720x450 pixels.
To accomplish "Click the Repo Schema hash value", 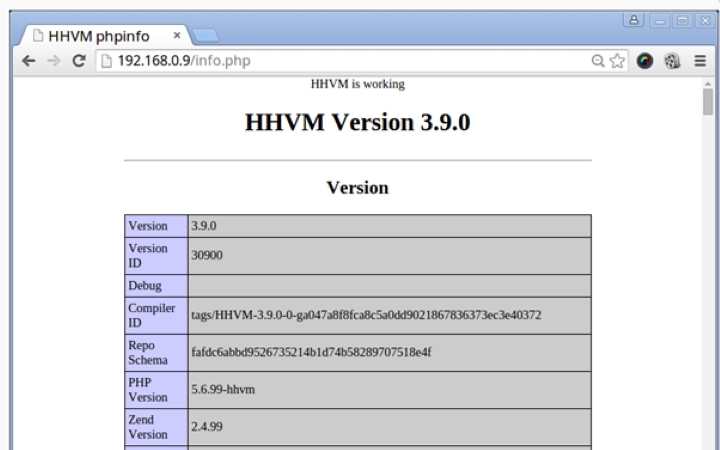I will pyautogui.click(x=311, y=352).
